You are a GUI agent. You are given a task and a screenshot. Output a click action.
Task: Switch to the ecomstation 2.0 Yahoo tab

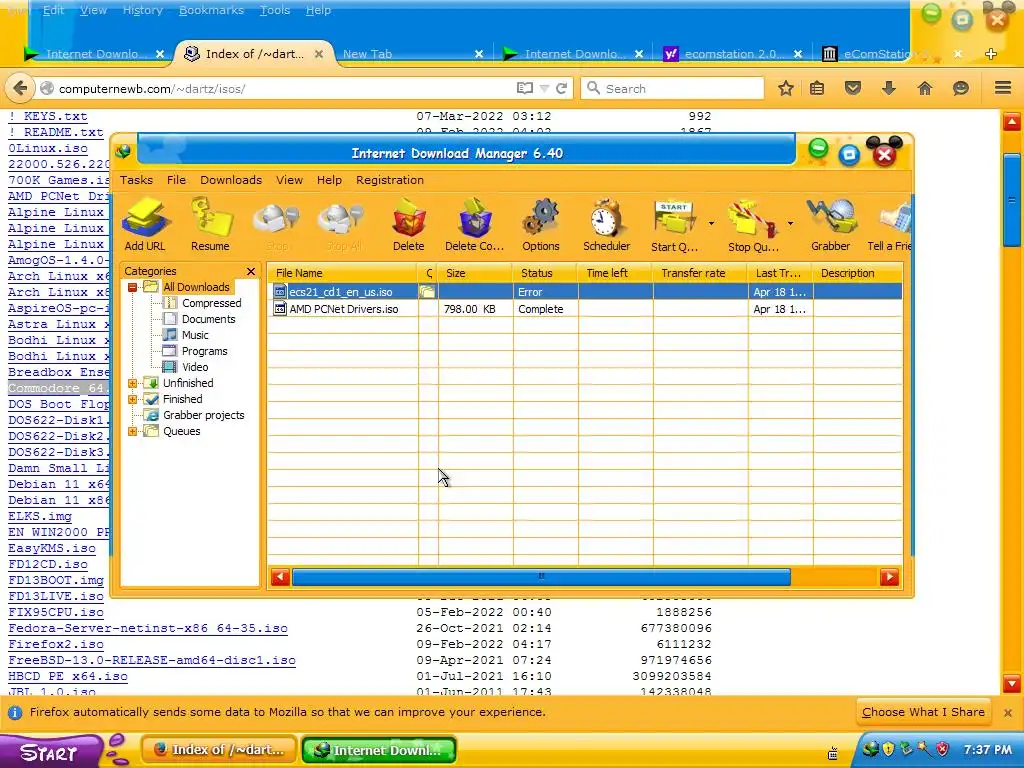click(732, 54)
